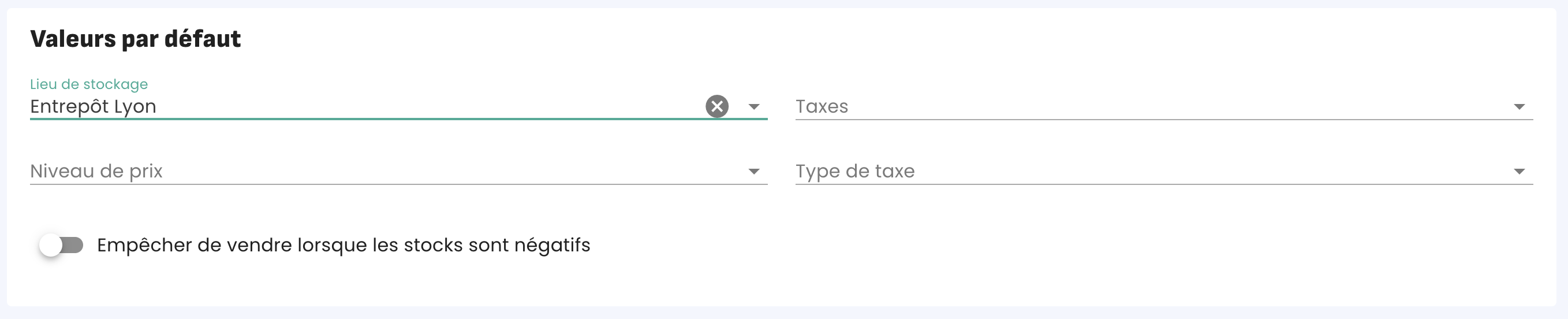Focus the Taxes field placeholder
This screenshot has width=1568, height=319.
821,106
